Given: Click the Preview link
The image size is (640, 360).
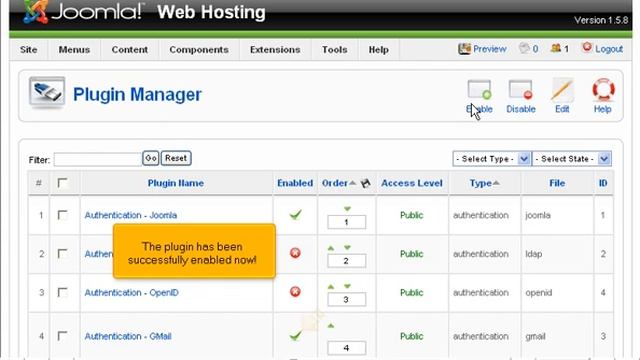Looking at the screenshot, I should [489, 49].
